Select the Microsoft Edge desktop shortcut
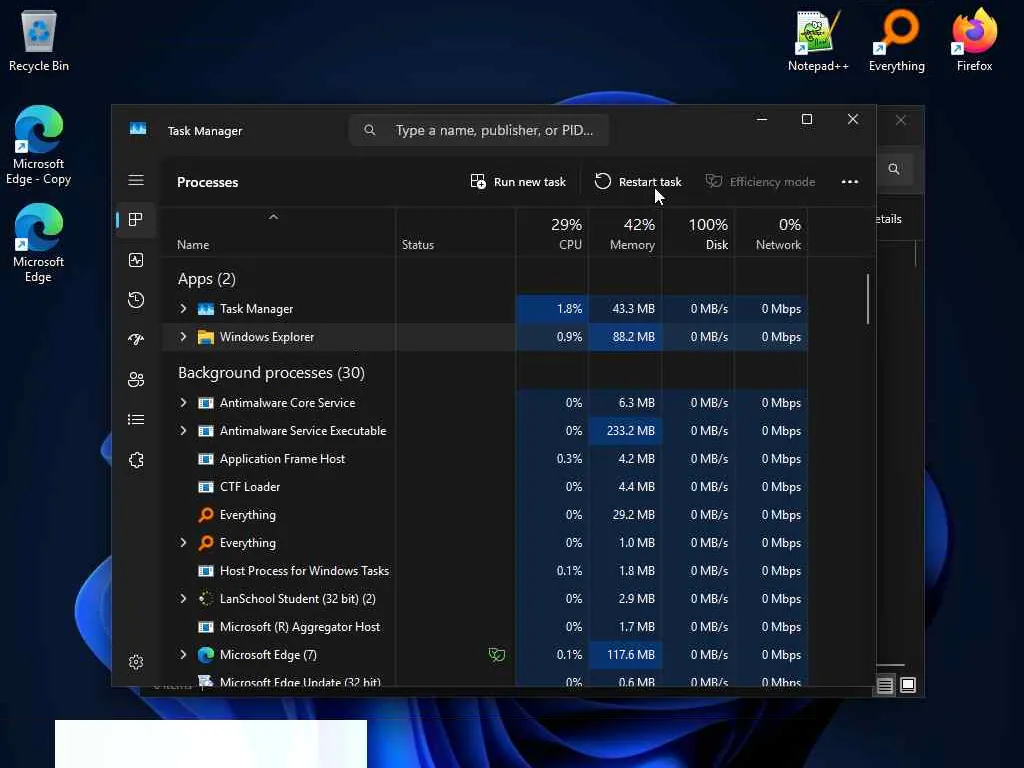Screen dimensions: 1024x768 39,244
